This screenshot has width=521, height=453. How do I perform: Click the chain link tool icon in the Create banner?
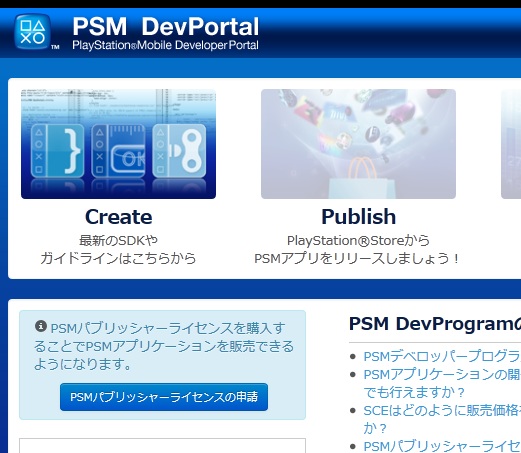(x=179, y=151)
